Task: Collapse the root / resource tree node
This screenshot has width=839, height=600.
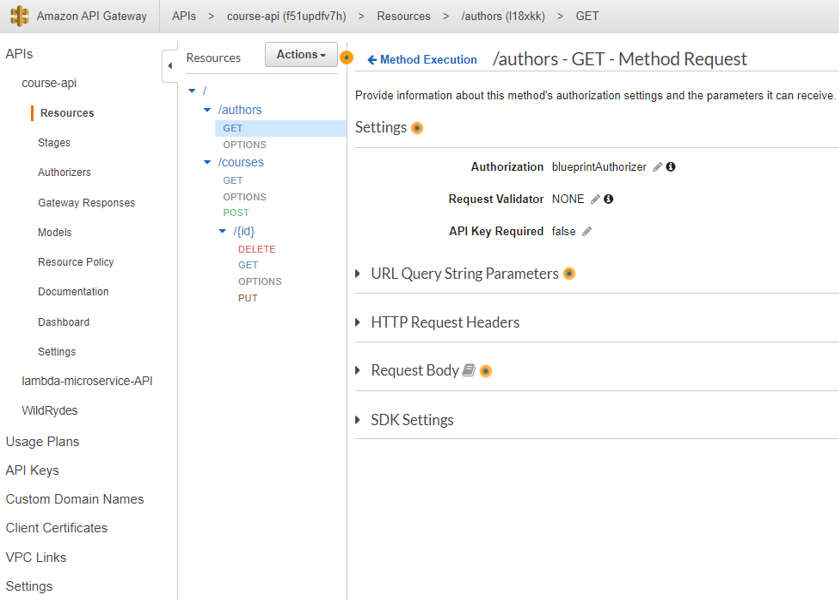Action: [x=192, y=91]
